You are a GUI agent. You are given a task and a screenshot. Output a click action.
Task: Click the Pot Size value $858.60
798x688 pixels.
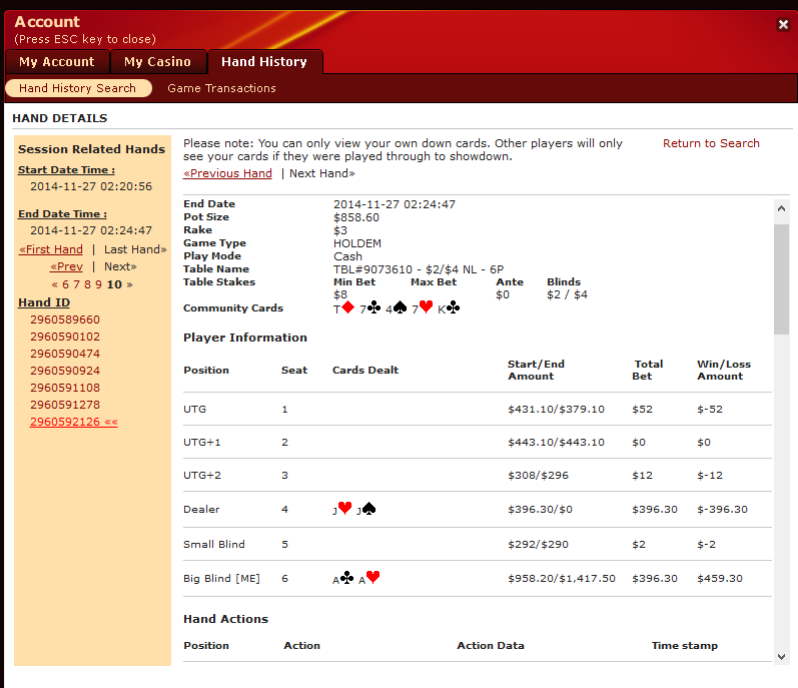tap(356, 217)
